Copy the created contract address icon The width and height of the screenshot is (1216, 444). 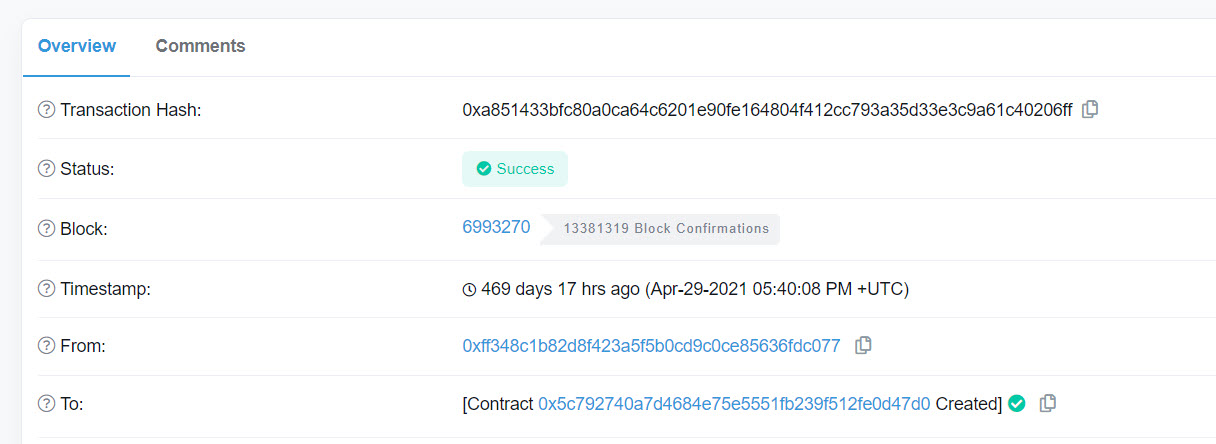[x=1048, y=403]
